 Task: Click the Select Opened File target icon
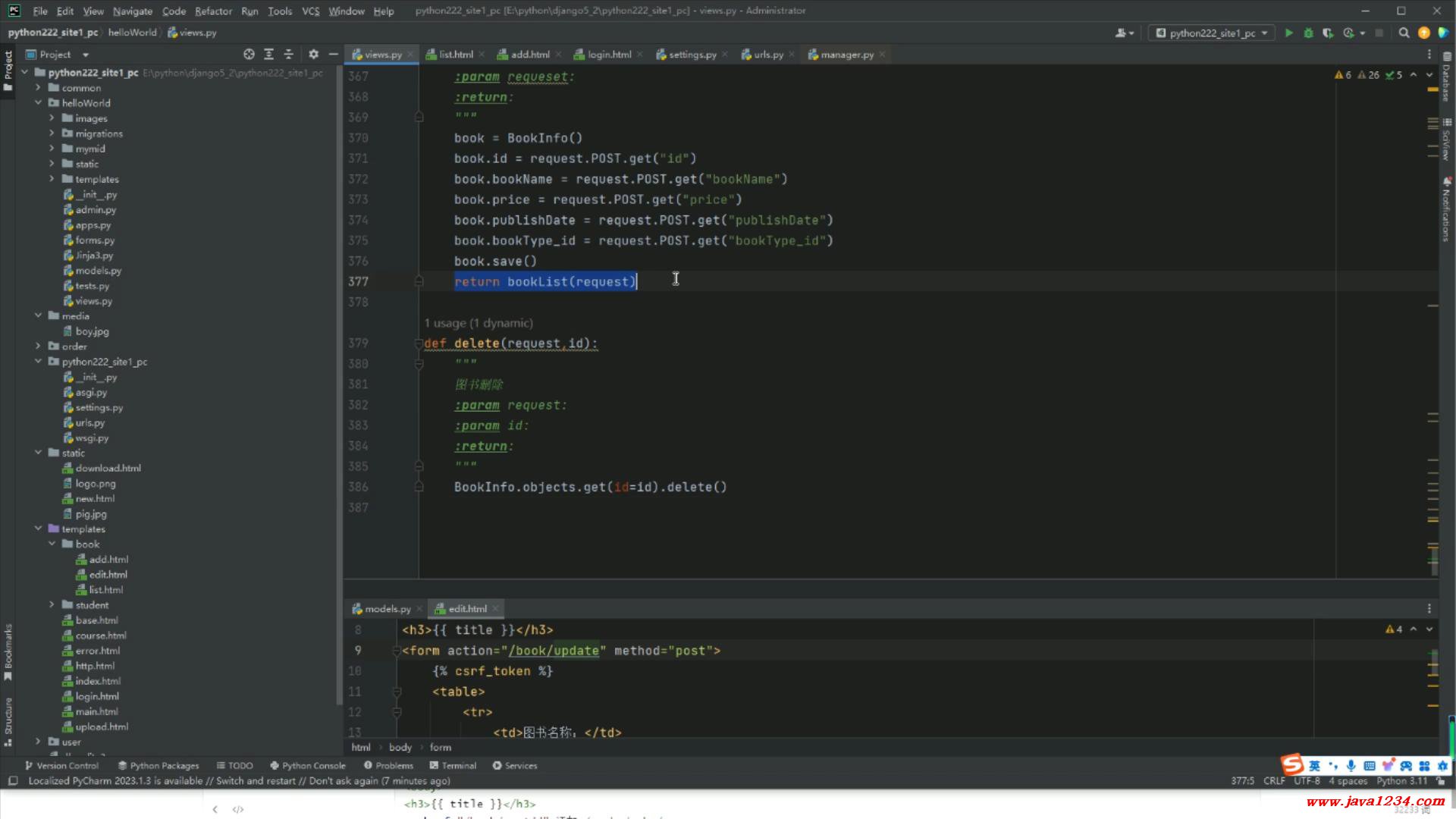click(249, 54)
